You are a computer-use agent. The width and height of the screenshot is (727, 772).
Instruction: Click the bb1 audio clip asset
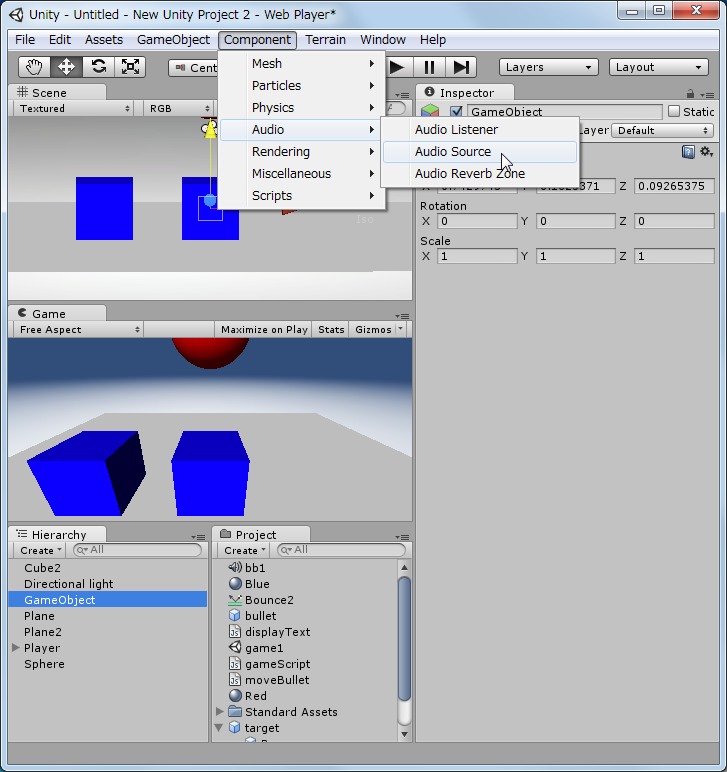point(255,568)
